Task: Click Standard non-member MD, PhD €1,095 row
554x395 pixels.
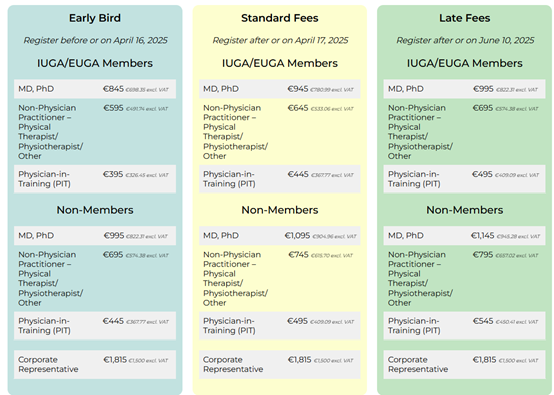Action: [279, 236]
